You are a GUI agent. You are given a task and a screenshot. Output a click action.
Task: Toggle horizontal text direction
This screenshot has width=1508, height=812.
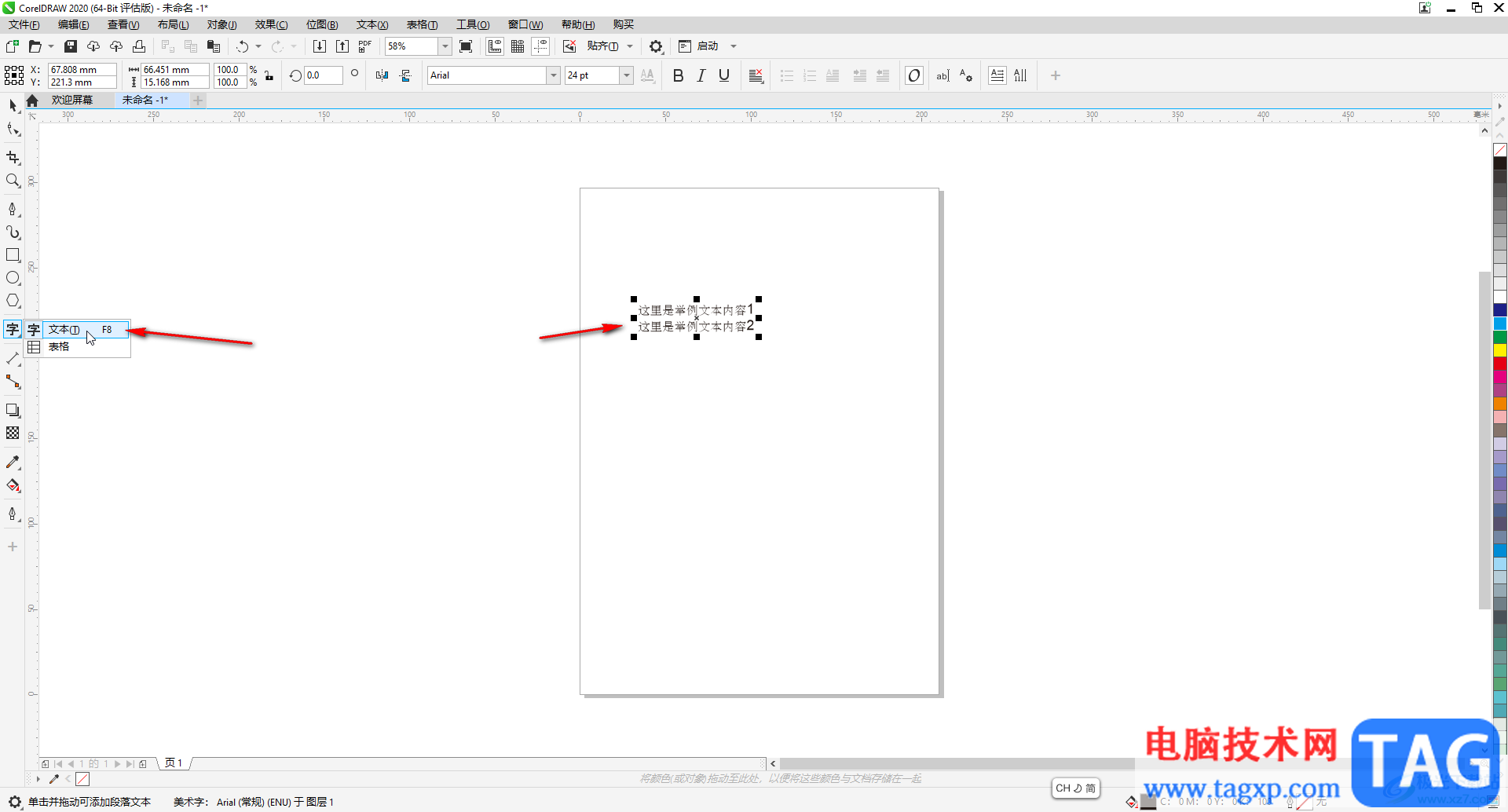point(997,75)
